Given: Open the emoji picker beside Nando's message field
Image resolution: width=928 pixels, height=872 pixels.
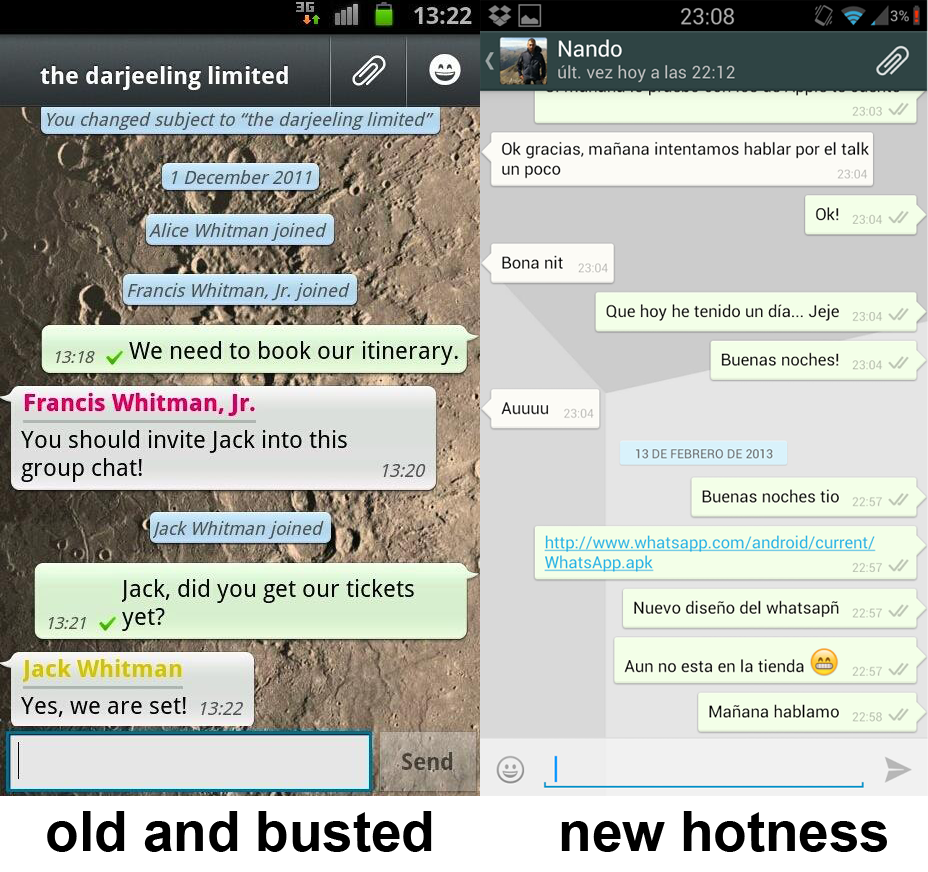Looking at the screenshot, I should tap(510, 769).
